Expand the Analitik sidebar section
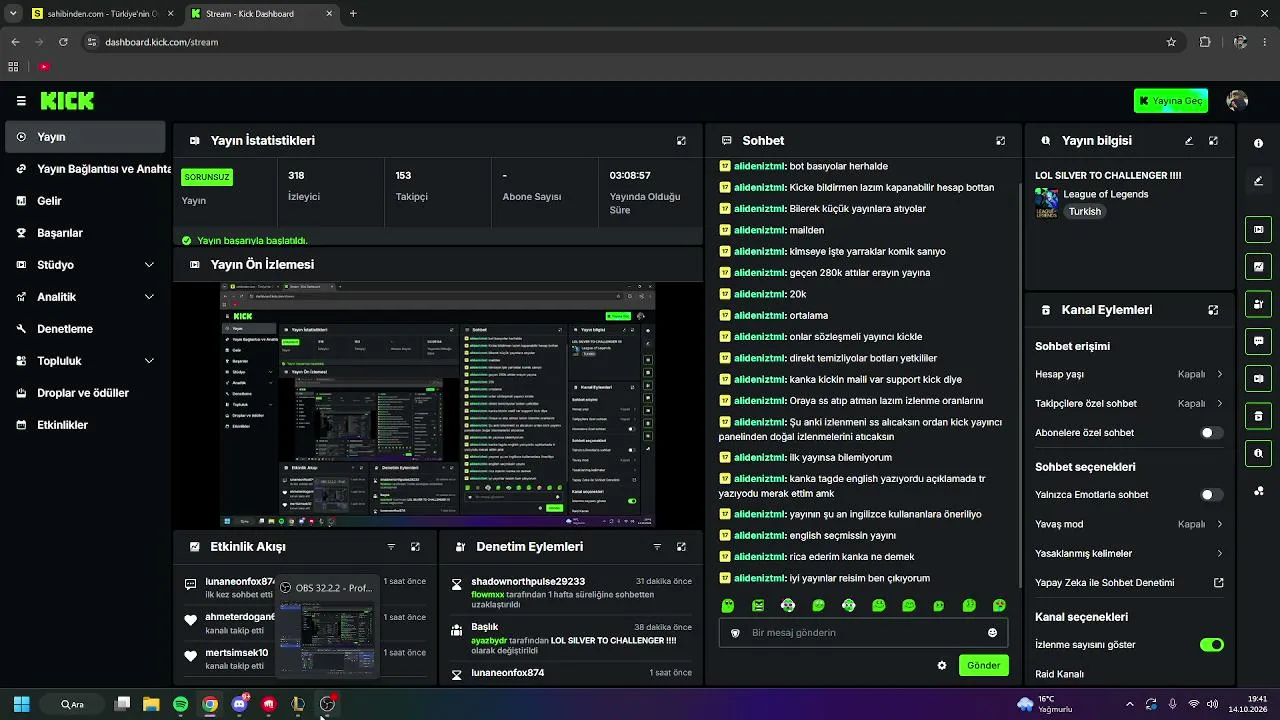 pos(85,297)
